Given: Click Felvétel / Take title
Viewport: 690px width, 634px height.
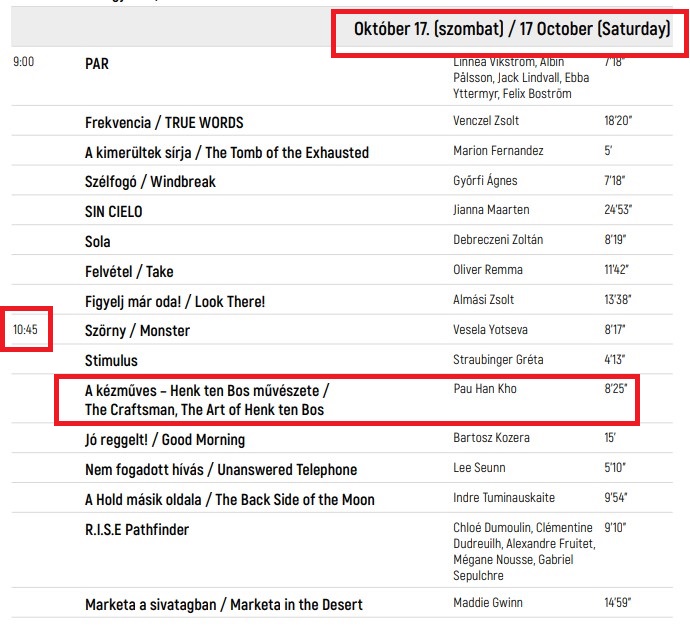Looking at the screenshot, I should [x=129, y=271].
